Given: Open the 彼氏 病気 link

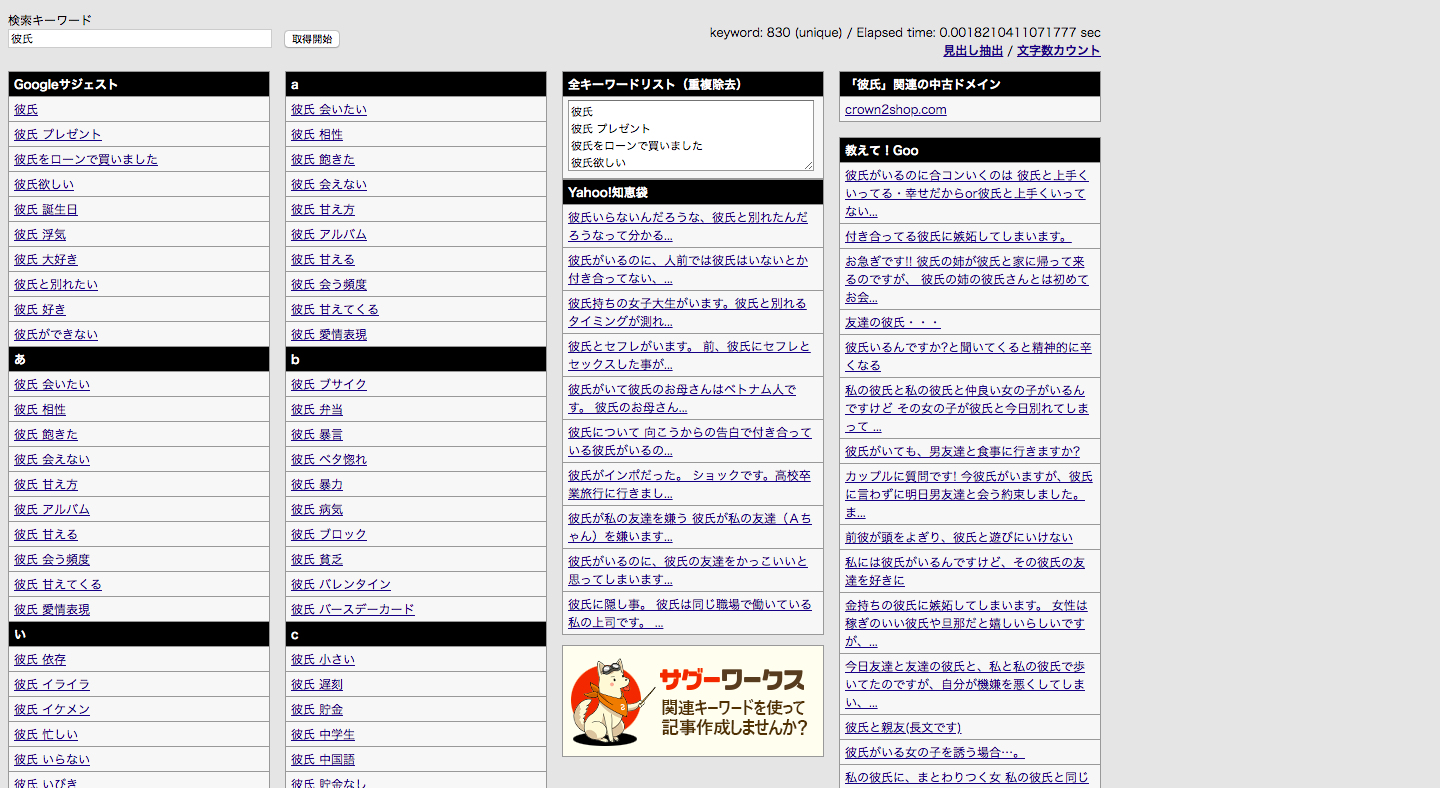Looking at the screenshot, I should pyautogui.click(x=317, y=509).
